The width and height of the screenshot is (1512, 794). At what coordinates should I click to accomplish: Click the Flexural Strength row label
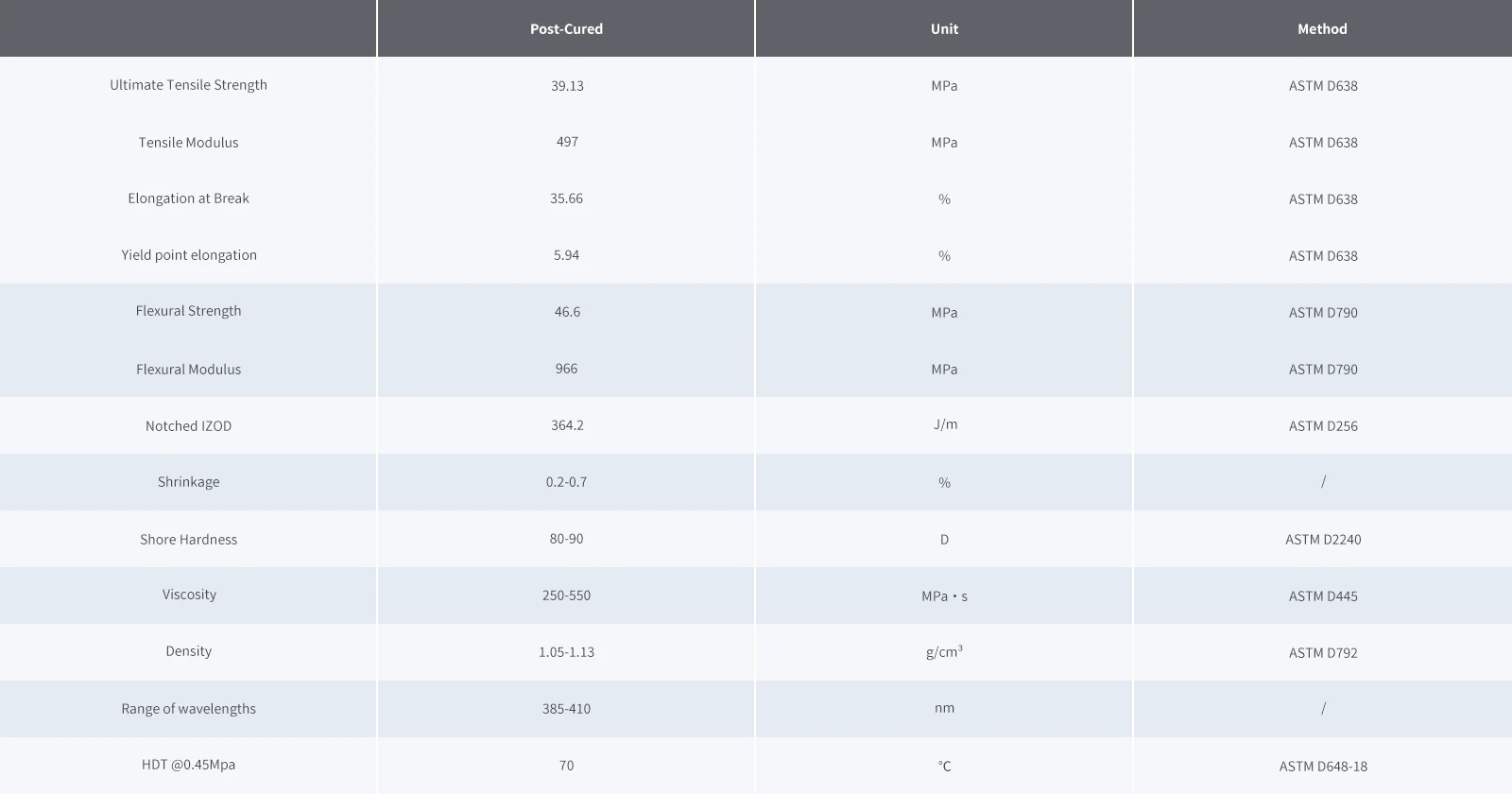188,311
